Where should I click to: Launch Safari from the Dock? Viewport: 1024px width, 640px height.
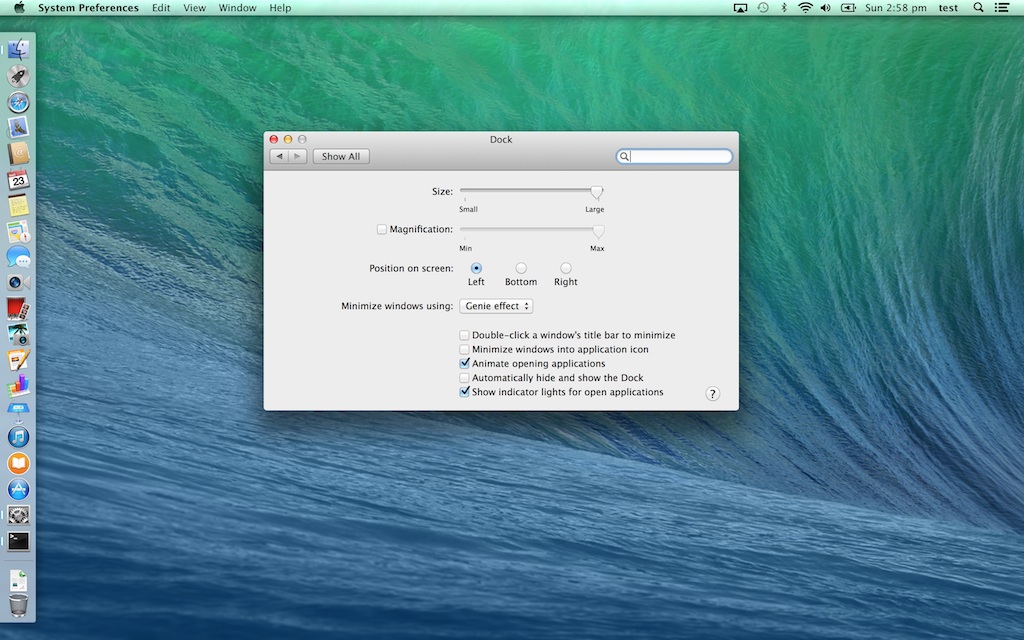(18, 102)
